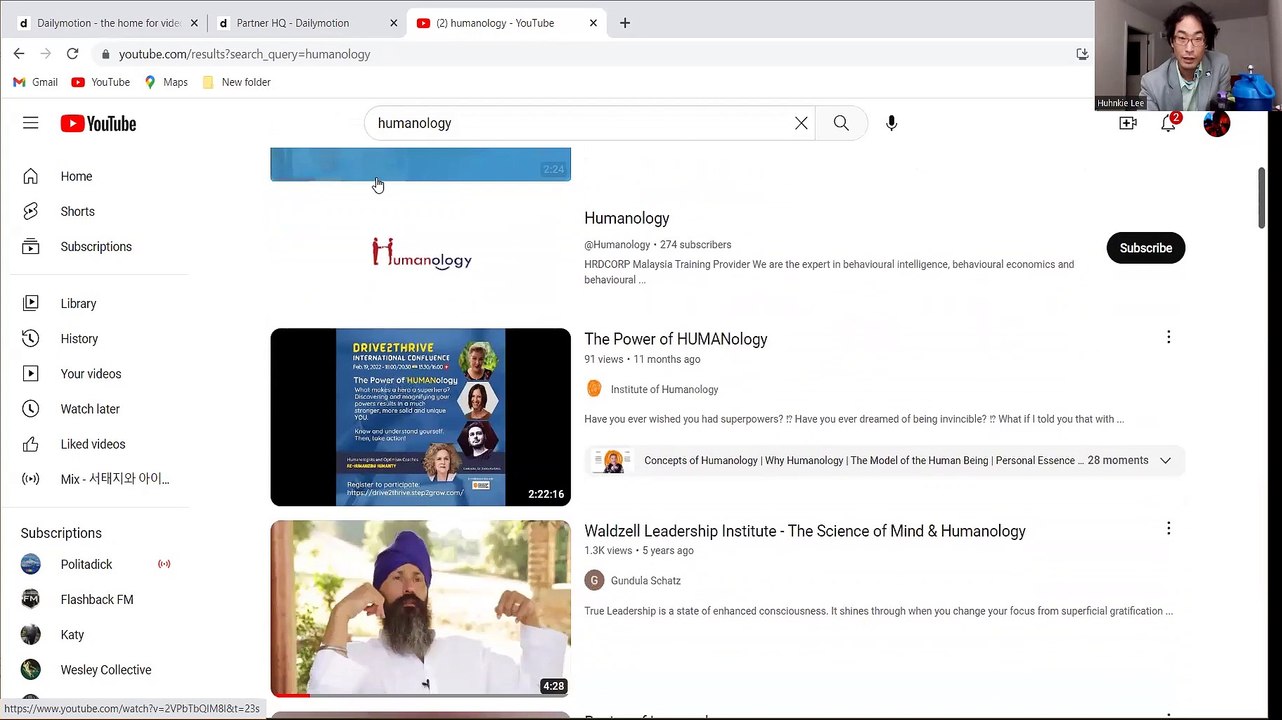
Task: Open the notifications bell
Action: point(1167,124)
